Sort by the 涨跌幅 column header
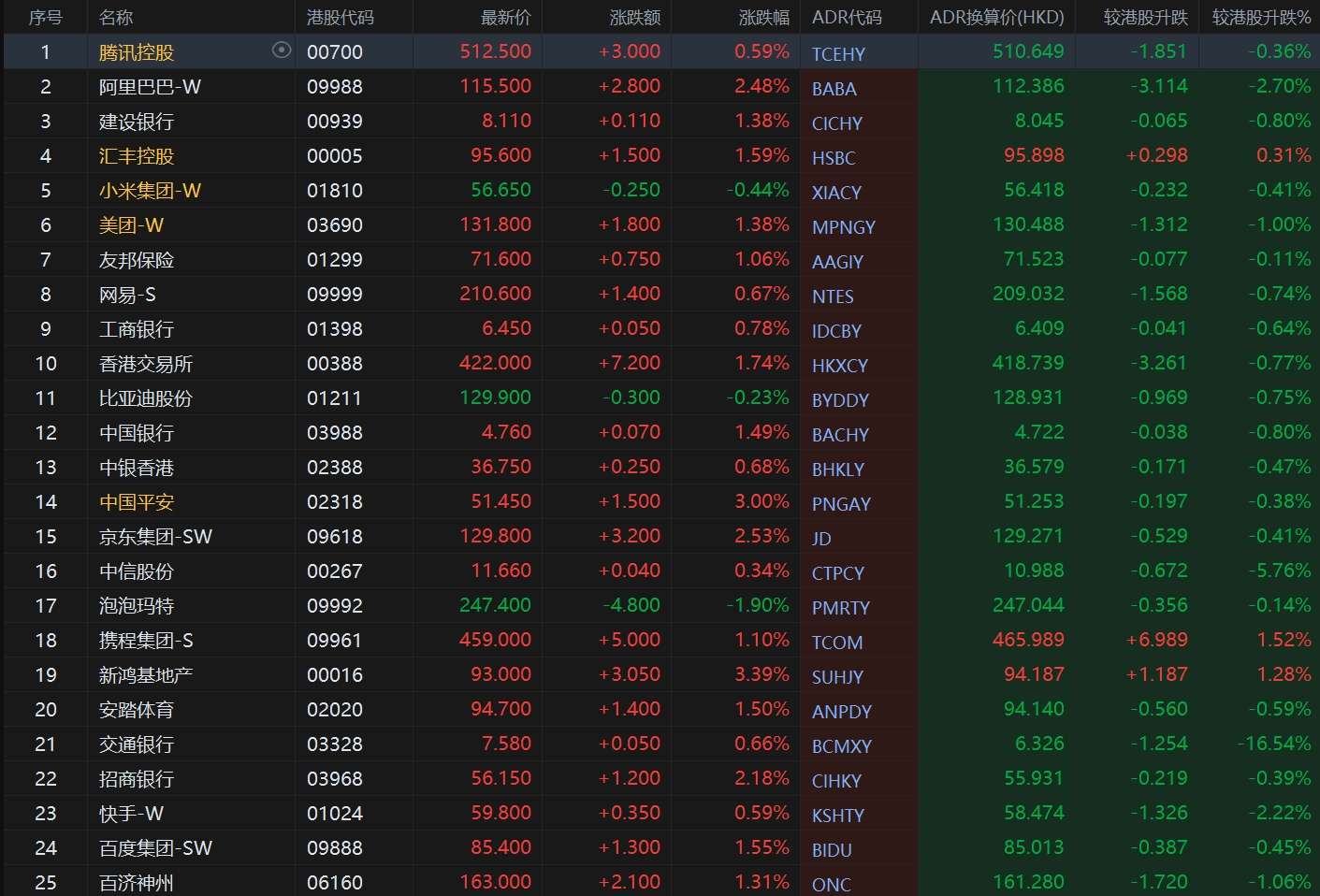1320x896 pixels. pos(764,18)
